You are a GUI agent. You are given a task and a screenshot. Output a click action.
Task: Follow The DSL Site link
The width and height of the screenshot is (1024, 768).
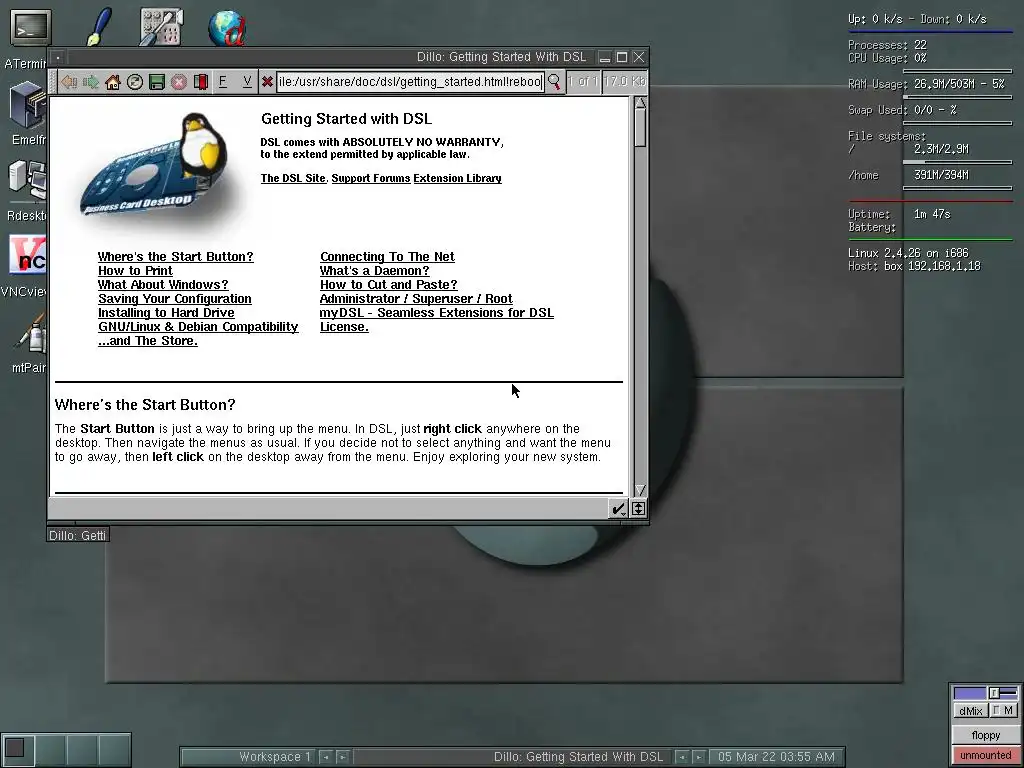[293, 178]
